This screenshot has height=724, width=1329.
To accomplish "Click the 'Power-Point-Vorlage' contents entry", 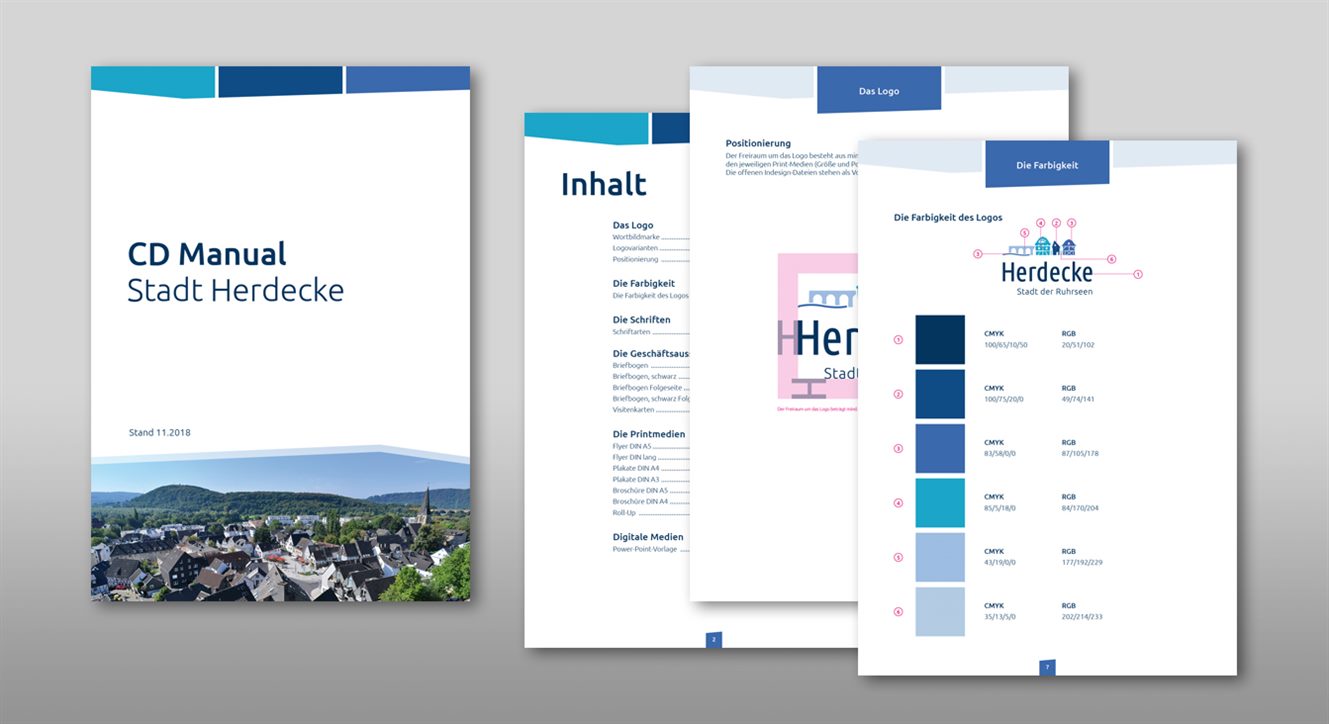I will pos(645,549).
